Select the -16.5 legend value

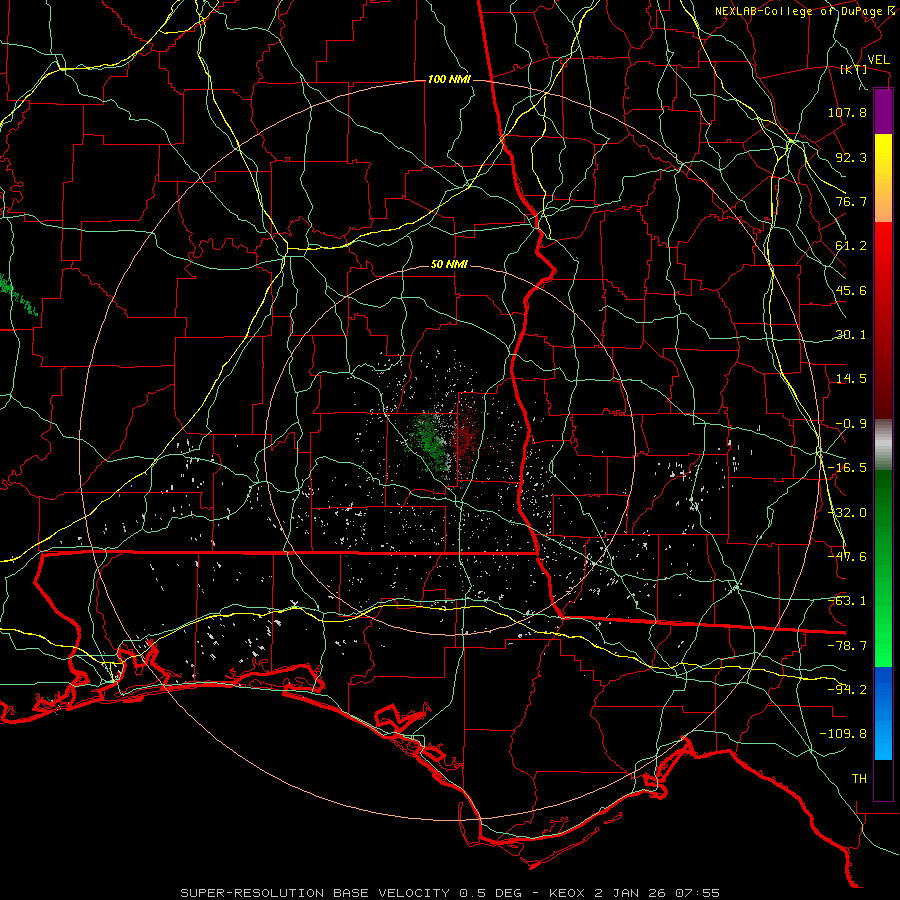point(847,468)
